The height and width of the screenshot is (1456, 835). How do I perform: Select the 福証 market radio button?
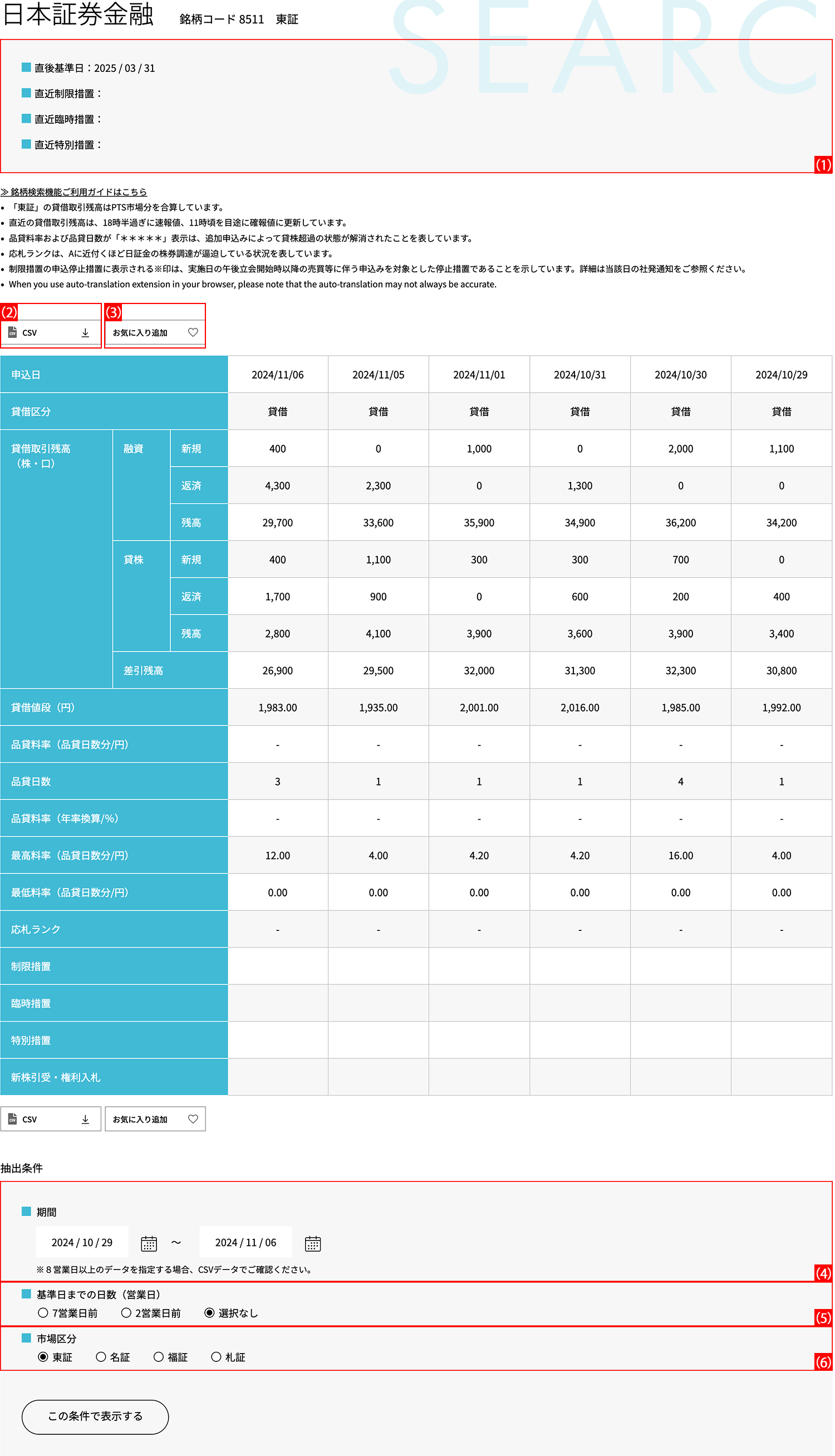159,1357
